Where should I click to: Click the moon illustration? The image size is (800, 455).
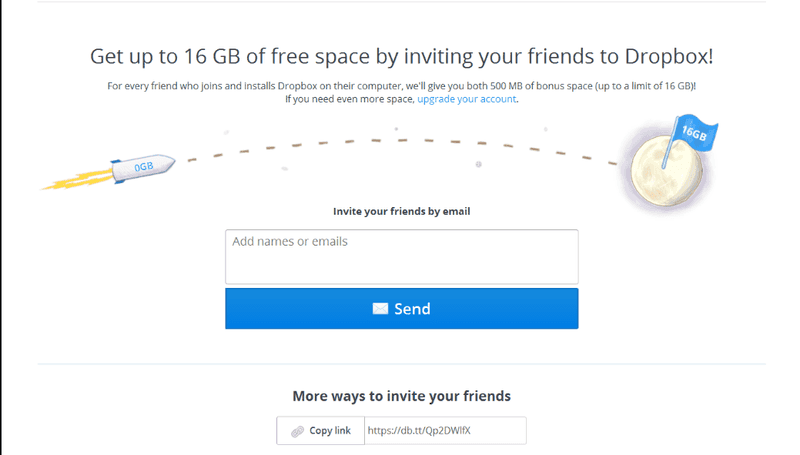tap(666, 172)
